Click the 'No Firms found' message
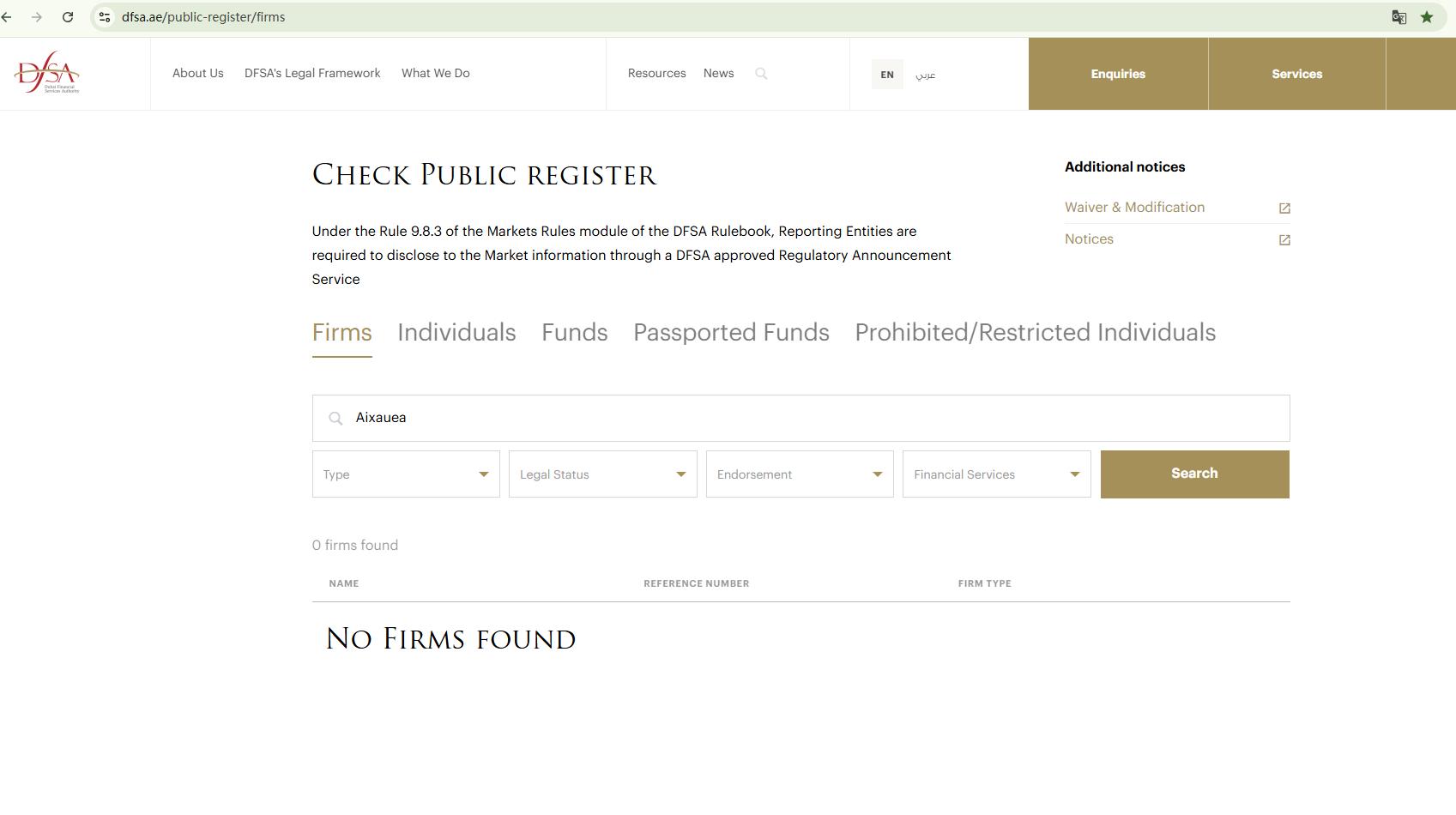 pyautogui.click(x=450, y=639)
